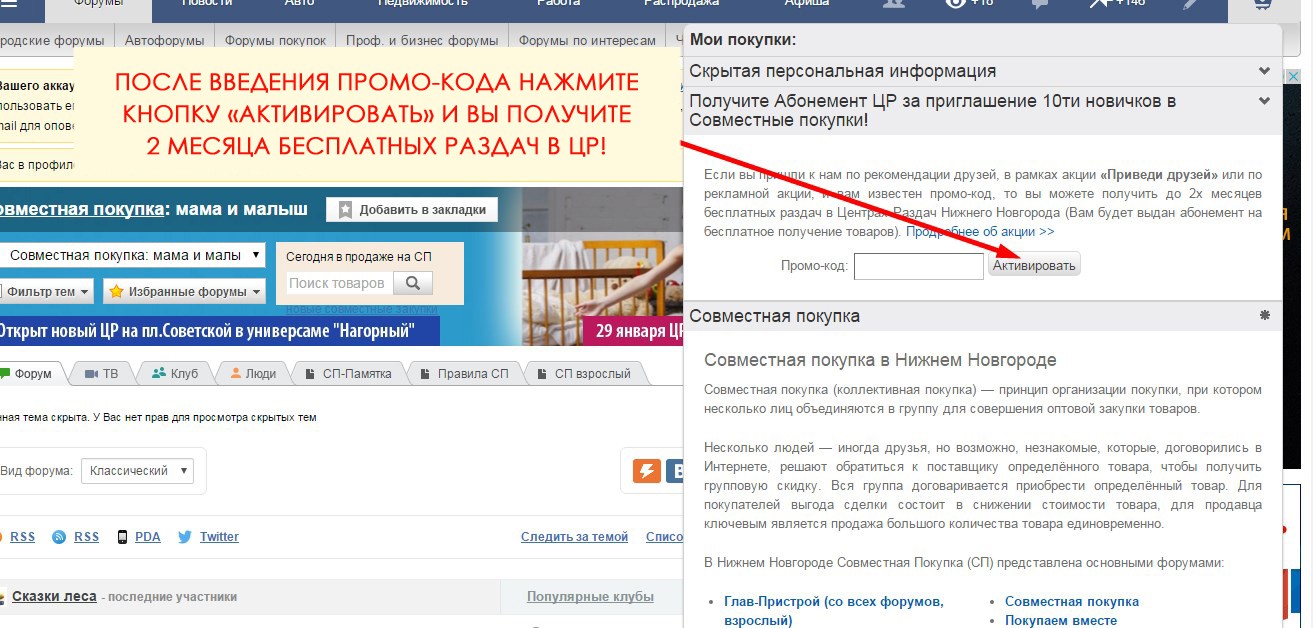
Task: Open Автофорумы in the sub-navigation
Action: [x=164, y=41]
